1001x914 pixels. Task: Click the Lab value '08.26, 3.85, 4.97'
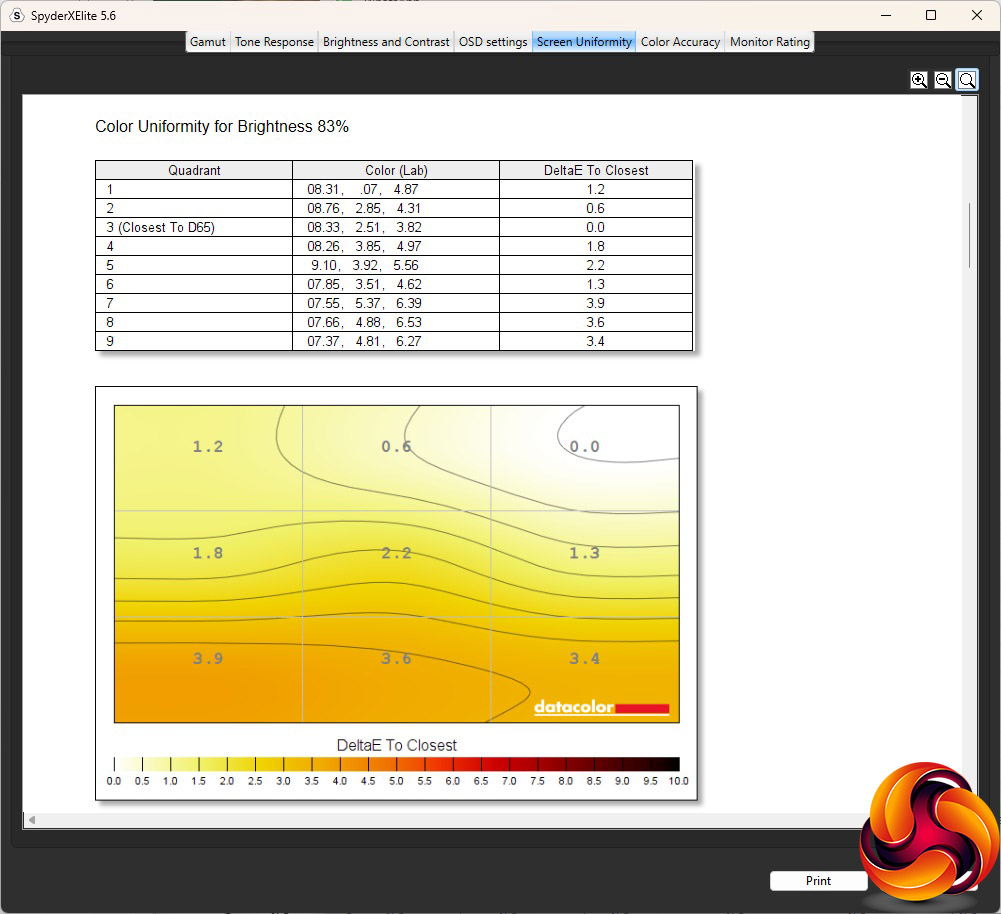pyautogui.click(x=364, y=246)
